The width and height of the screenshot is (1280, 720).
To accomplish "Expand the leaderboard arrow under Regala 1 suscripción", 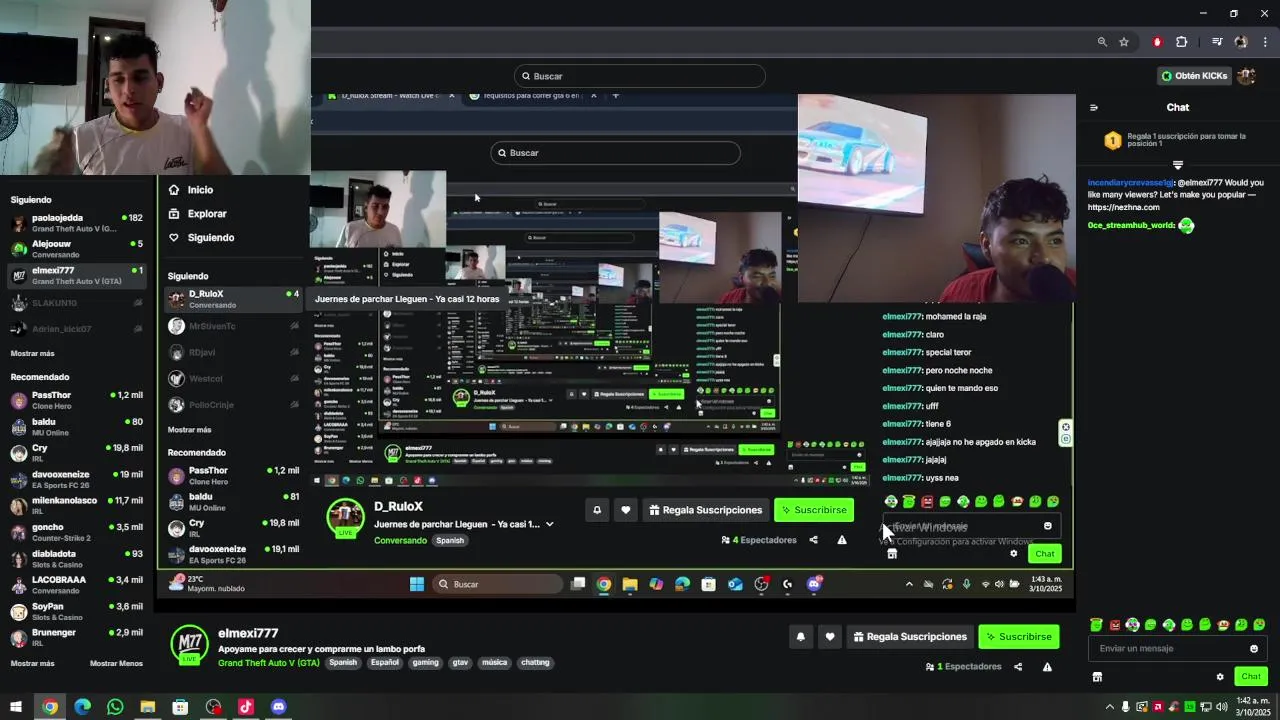I will point(1178,165).
